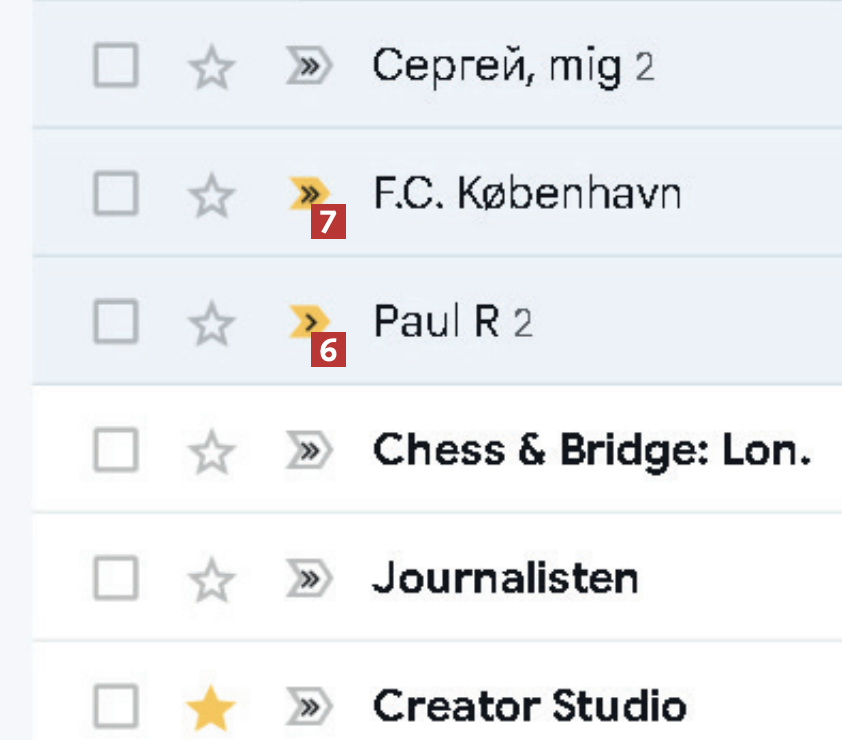Screen dimensions: 842x740
Task: Open the Creator Studio email
Action: click(529, 707)
